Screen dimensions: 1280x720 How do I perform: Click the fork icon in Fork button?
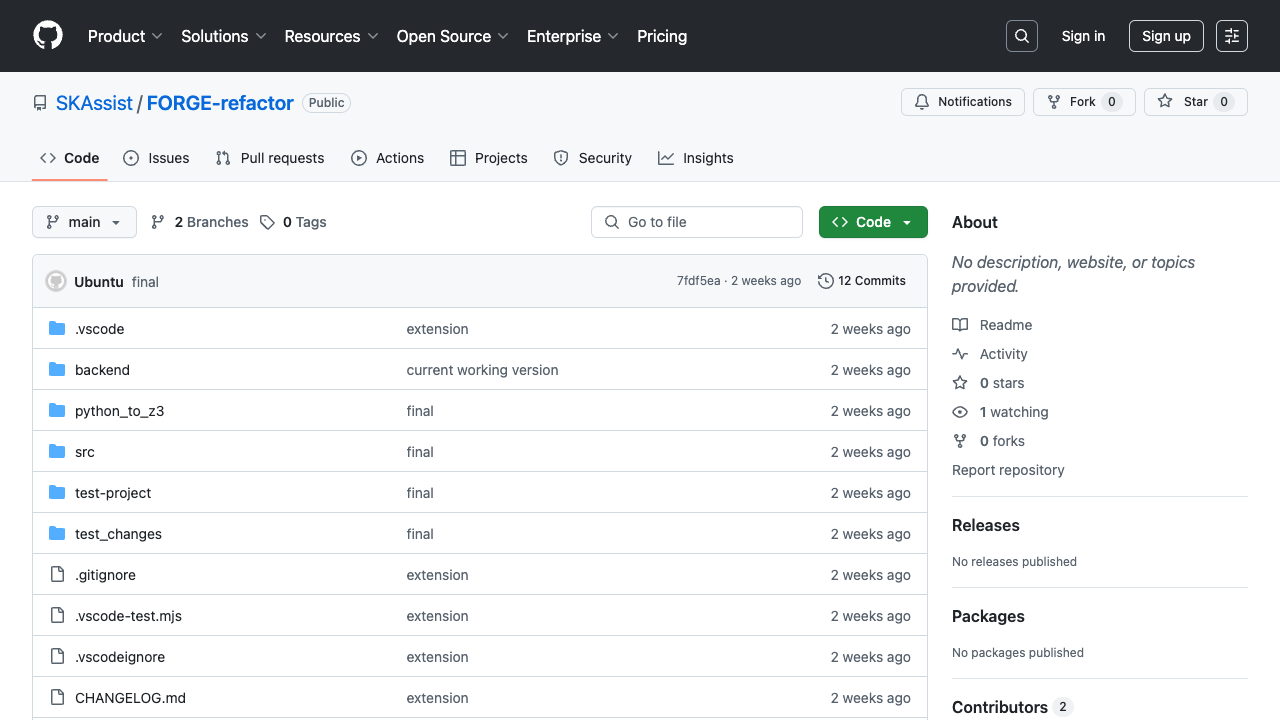coord(1054,102)
